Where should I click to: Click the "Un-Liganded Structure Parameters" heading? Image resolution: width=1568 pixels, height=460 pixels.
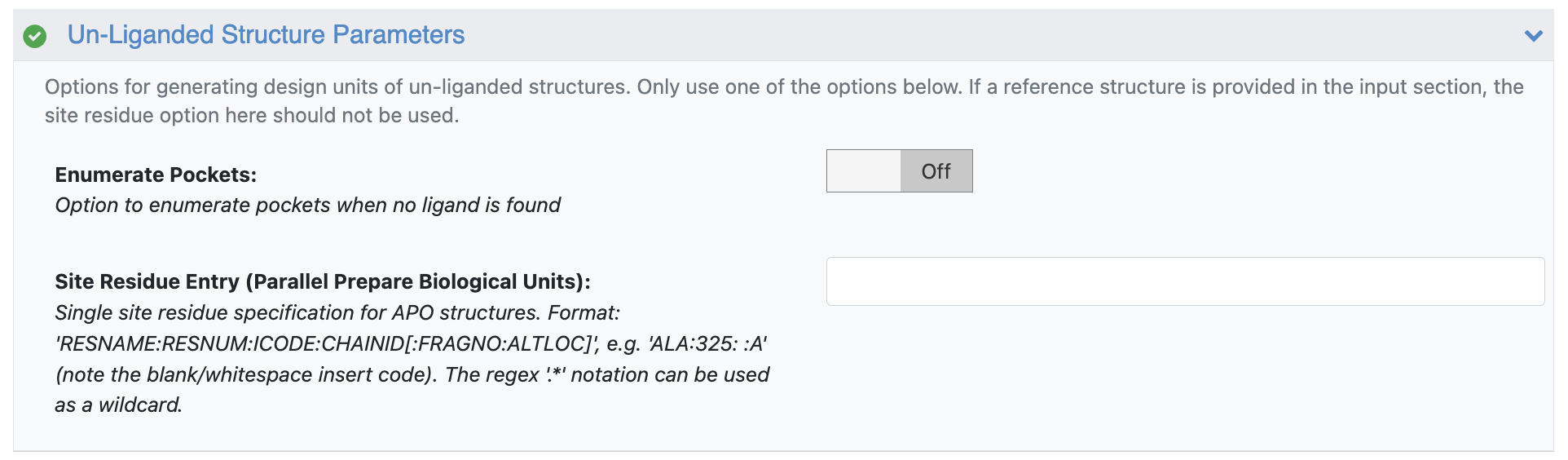(x=266, y=35)
